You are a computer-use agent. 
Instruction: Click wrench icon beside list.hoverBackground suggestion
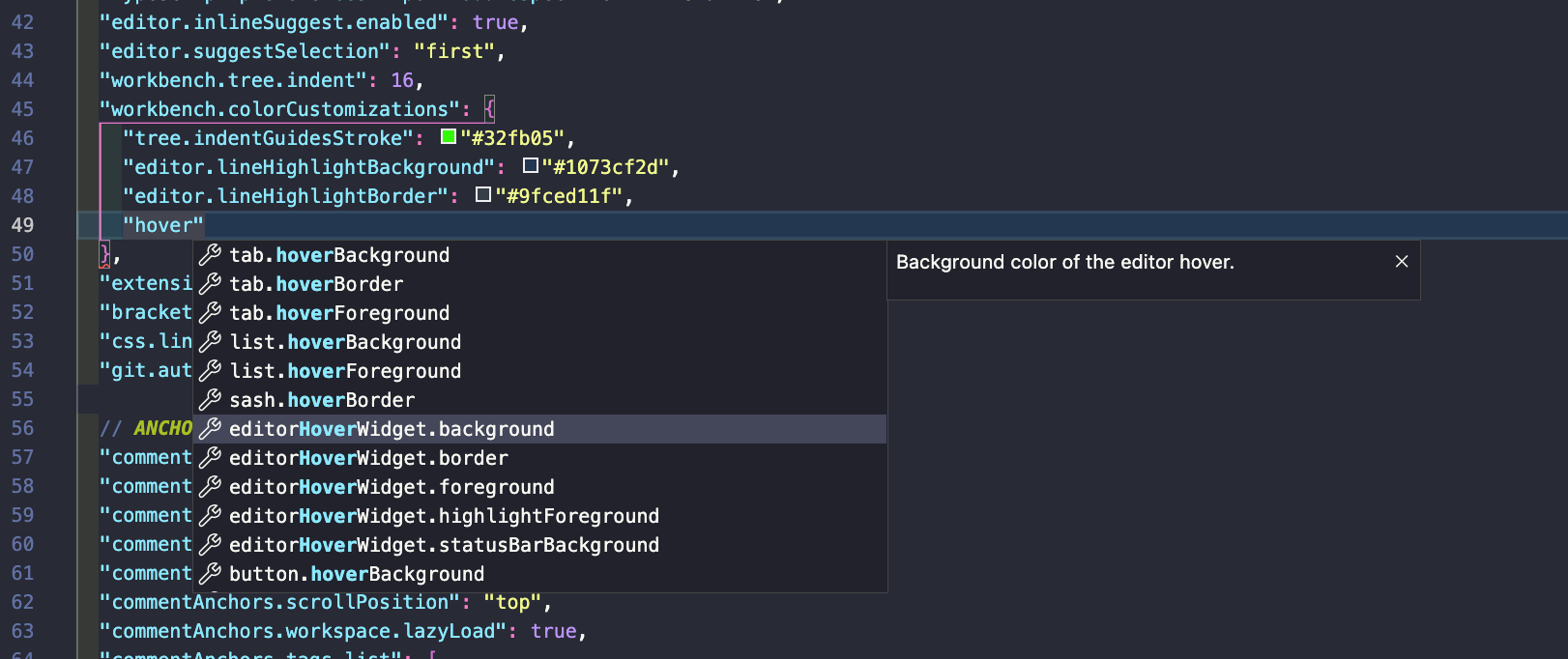click(210, 342)
